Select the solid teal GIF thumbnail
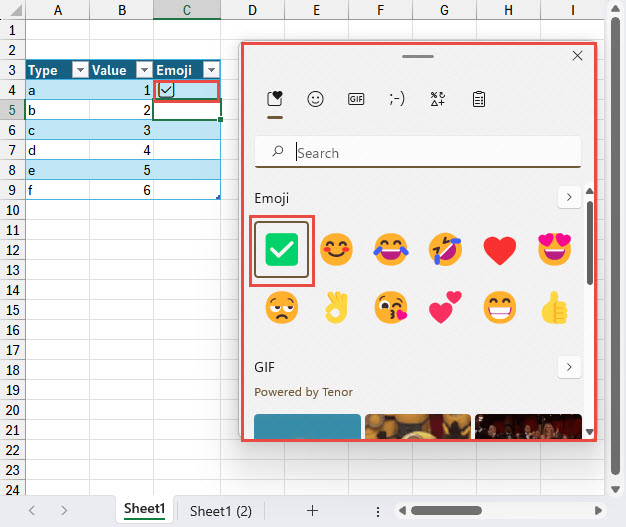 (x=307, y=426)
